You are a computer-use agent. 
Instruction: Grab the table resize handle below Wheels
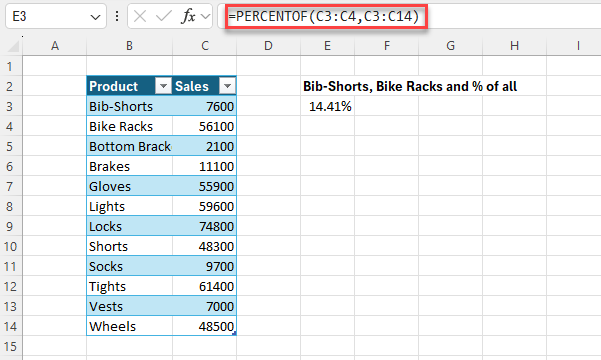[234, 334]
